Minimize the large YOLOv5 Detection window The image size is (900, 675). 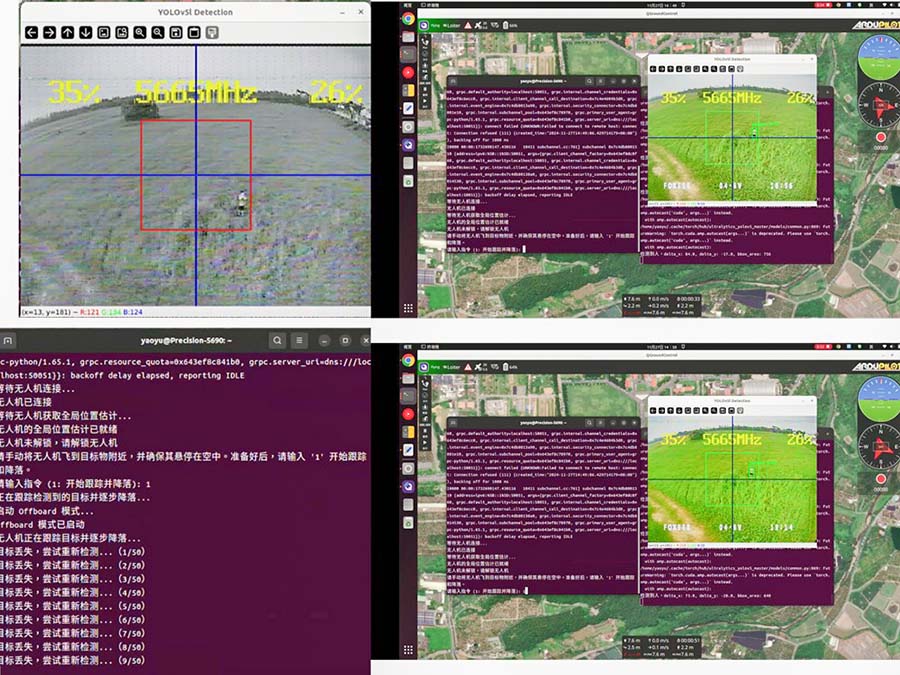(341, 12)
